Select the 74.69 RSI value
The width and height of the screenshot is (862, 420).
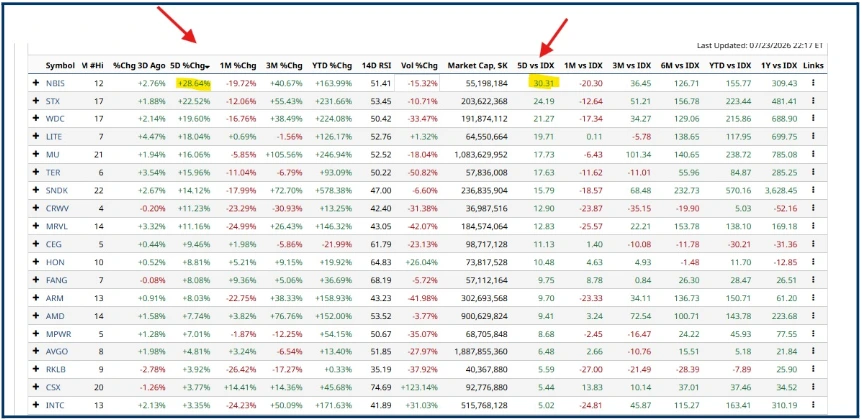[x=382, y=387]
